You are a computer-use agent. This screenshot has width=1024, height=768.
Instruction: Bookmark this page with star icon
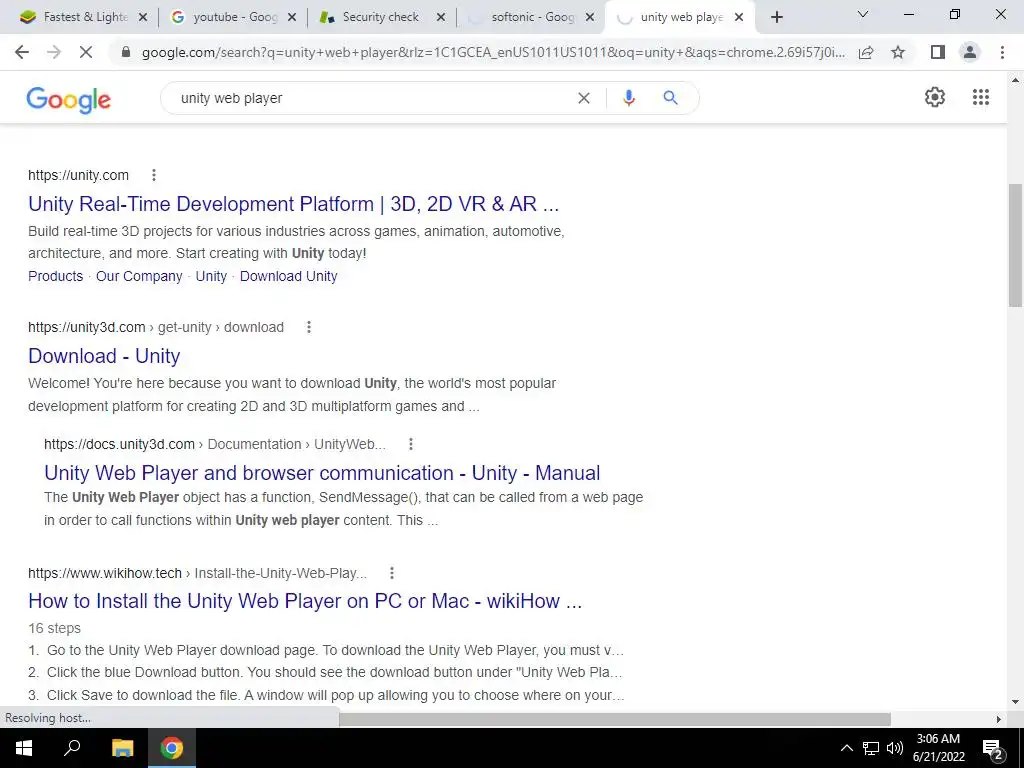point(898,52)
